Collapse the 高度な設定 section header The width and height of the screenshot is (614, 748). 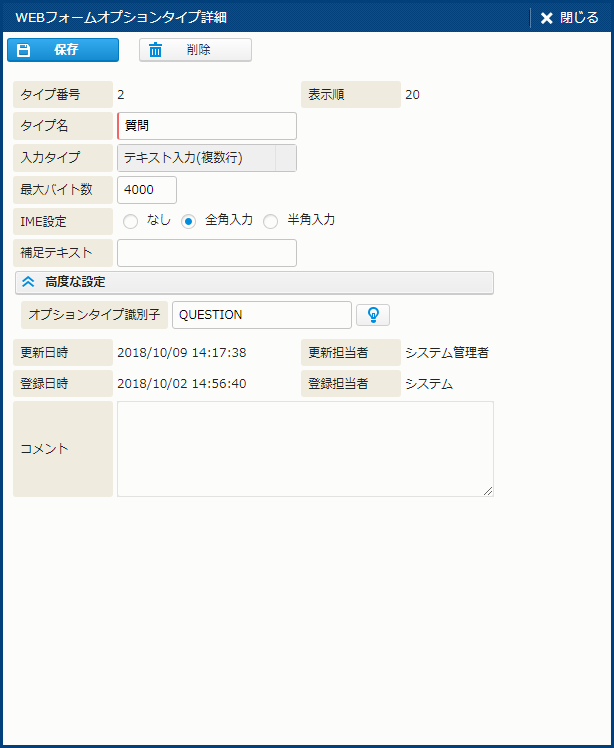tap(254, 283)
